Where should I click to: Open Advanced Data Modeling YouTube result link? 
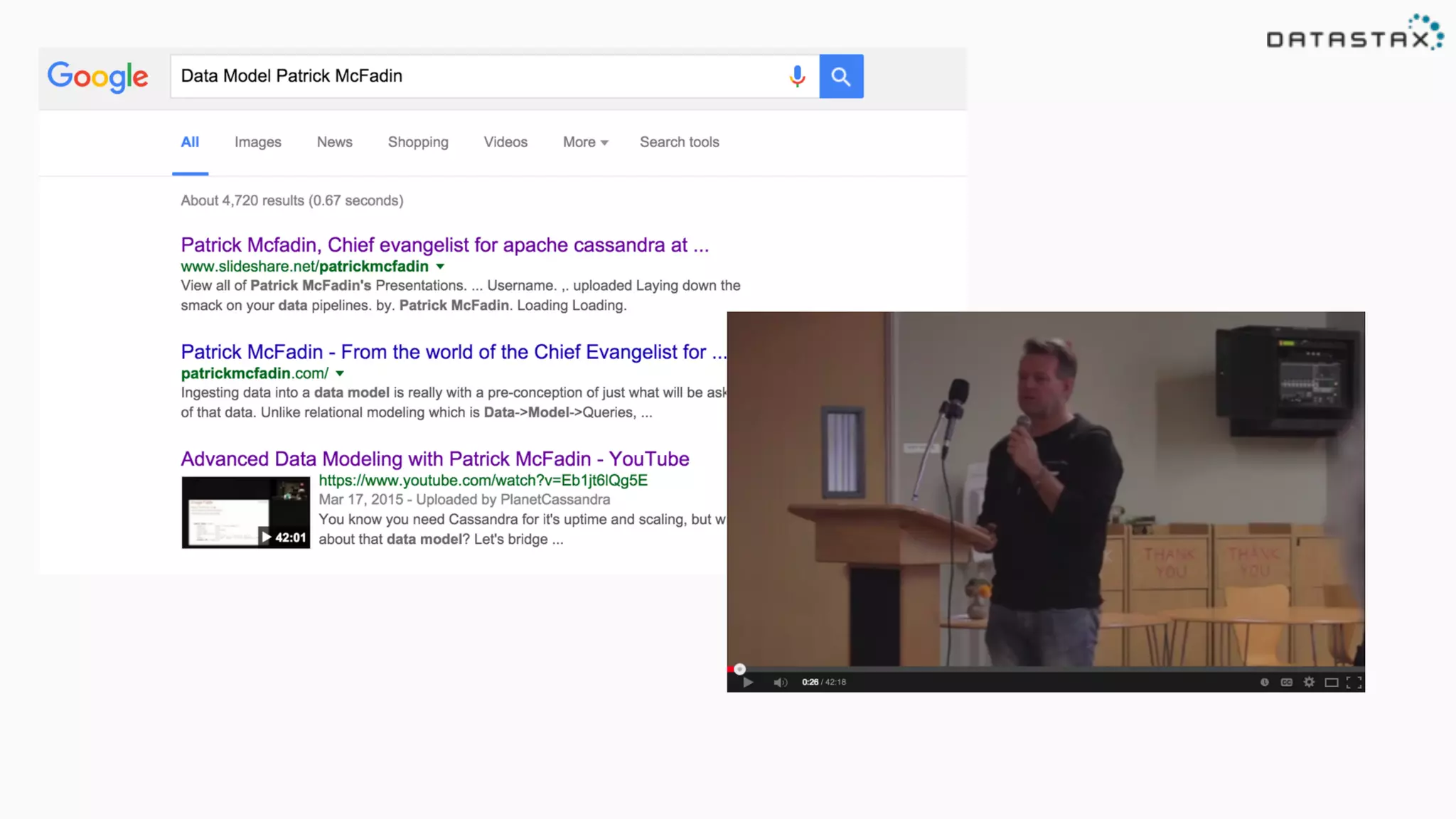tap(434, 459)
